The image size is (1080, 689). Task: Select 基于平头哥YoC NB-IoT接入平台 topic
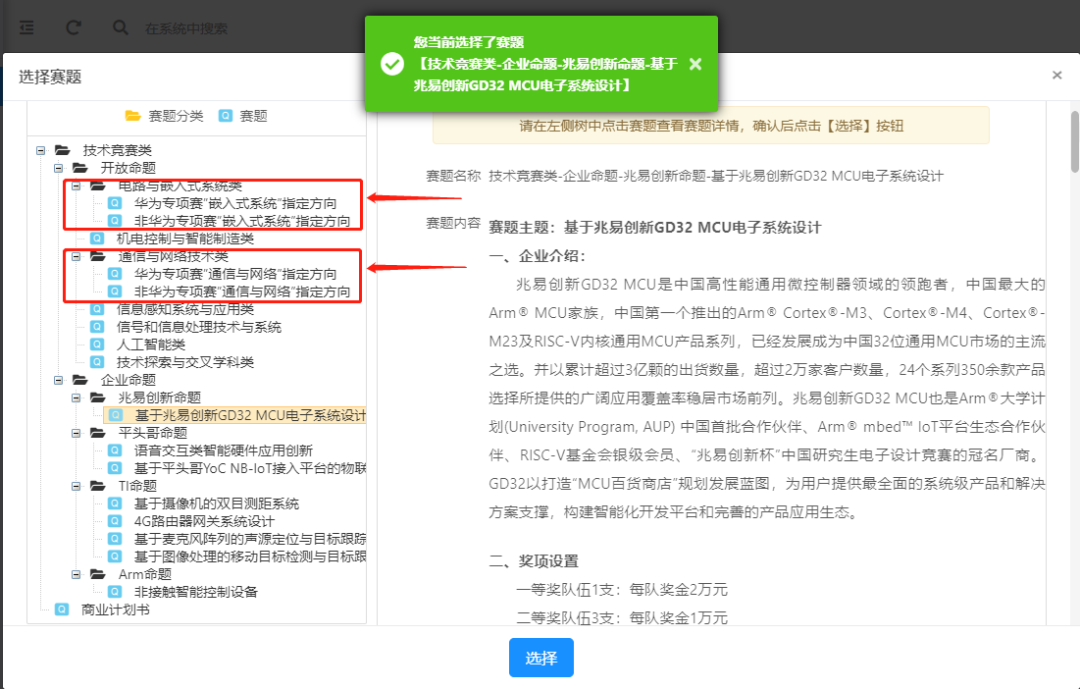251,469
